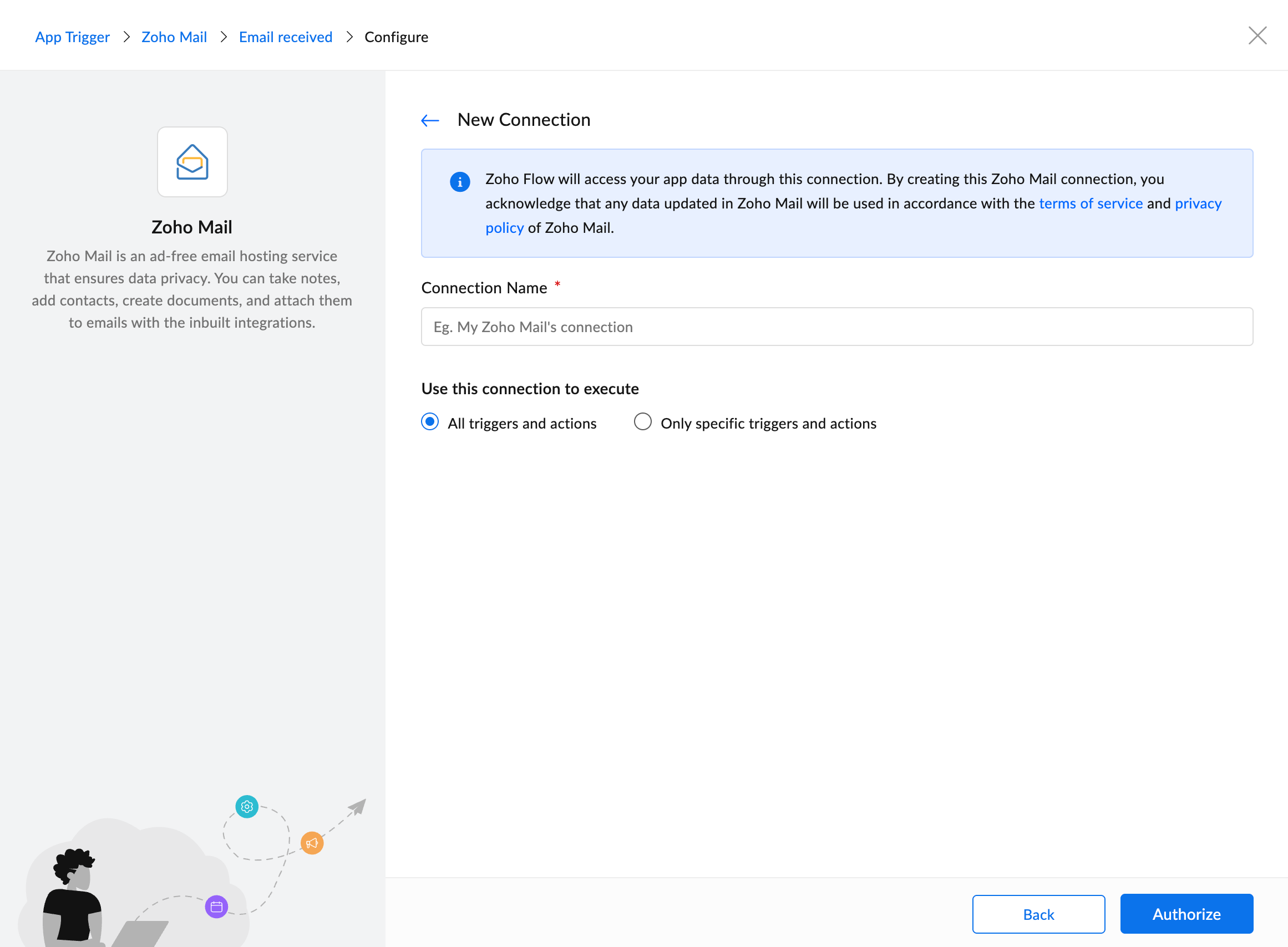Click the orange megaphone icon in illustration
This screenshot has width=1288, height=947.
[x=312, y=843]
